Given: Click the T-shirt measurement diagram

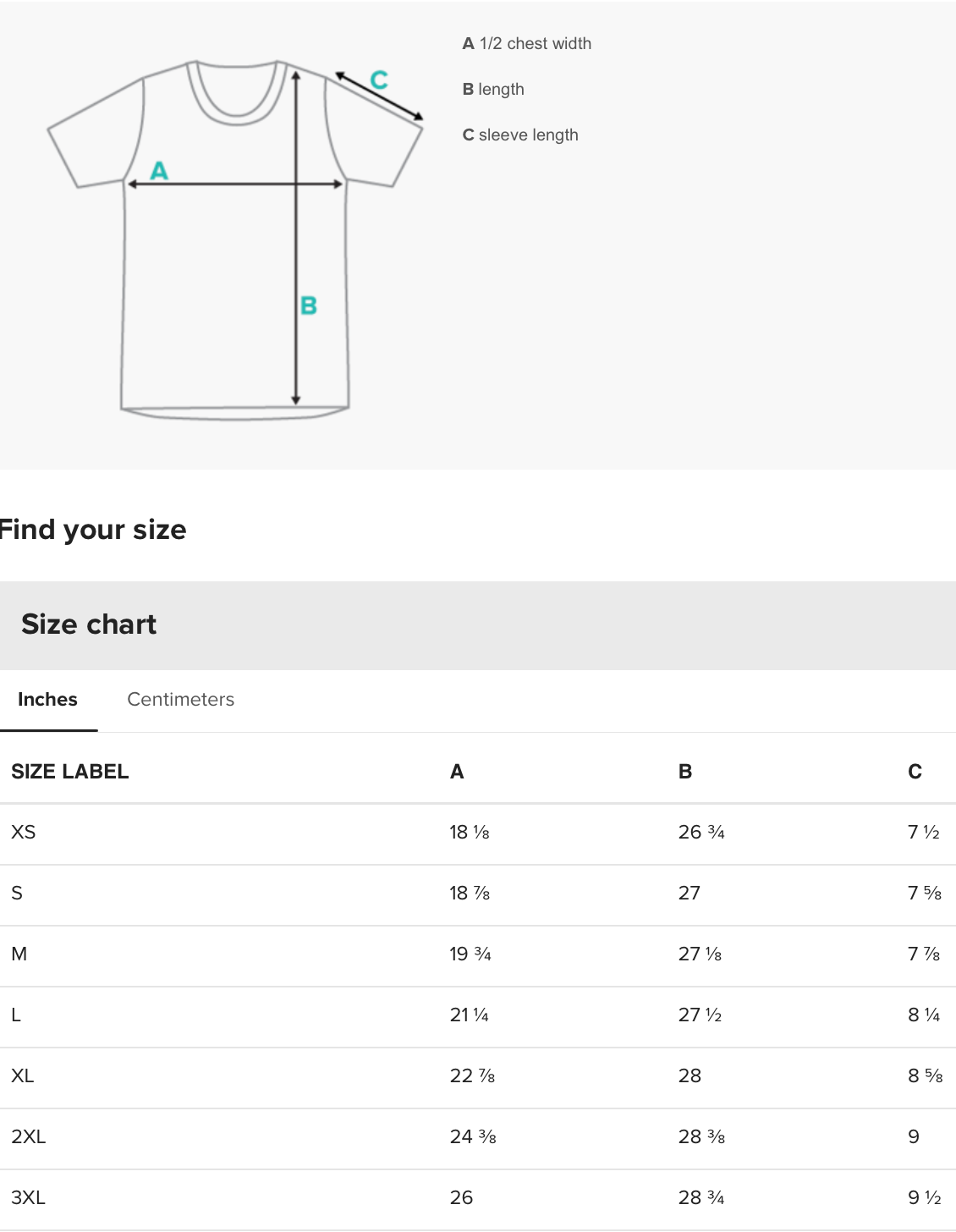Looking at the screenshot, I should tap(235, 239).
